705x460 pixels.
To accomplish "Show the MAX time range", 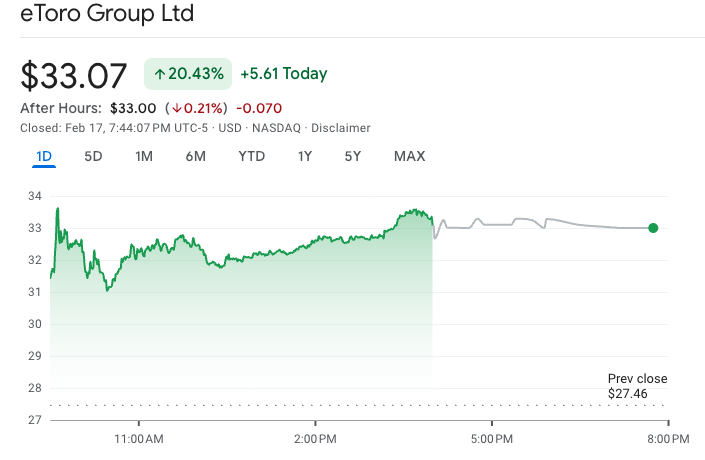I will [409, 156].
